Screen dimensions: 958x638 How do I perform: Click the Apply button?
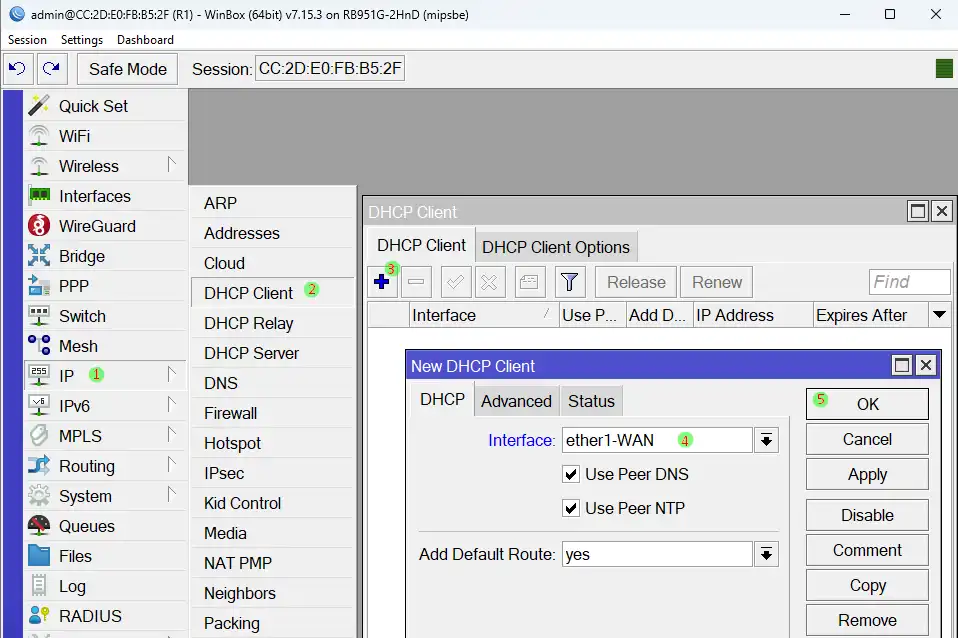(867, 475)
